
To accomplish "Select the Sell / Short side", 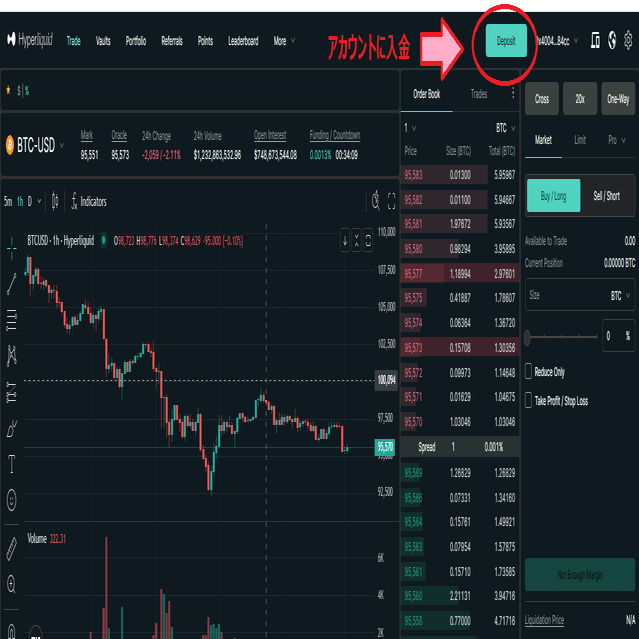I will [606, 196].
